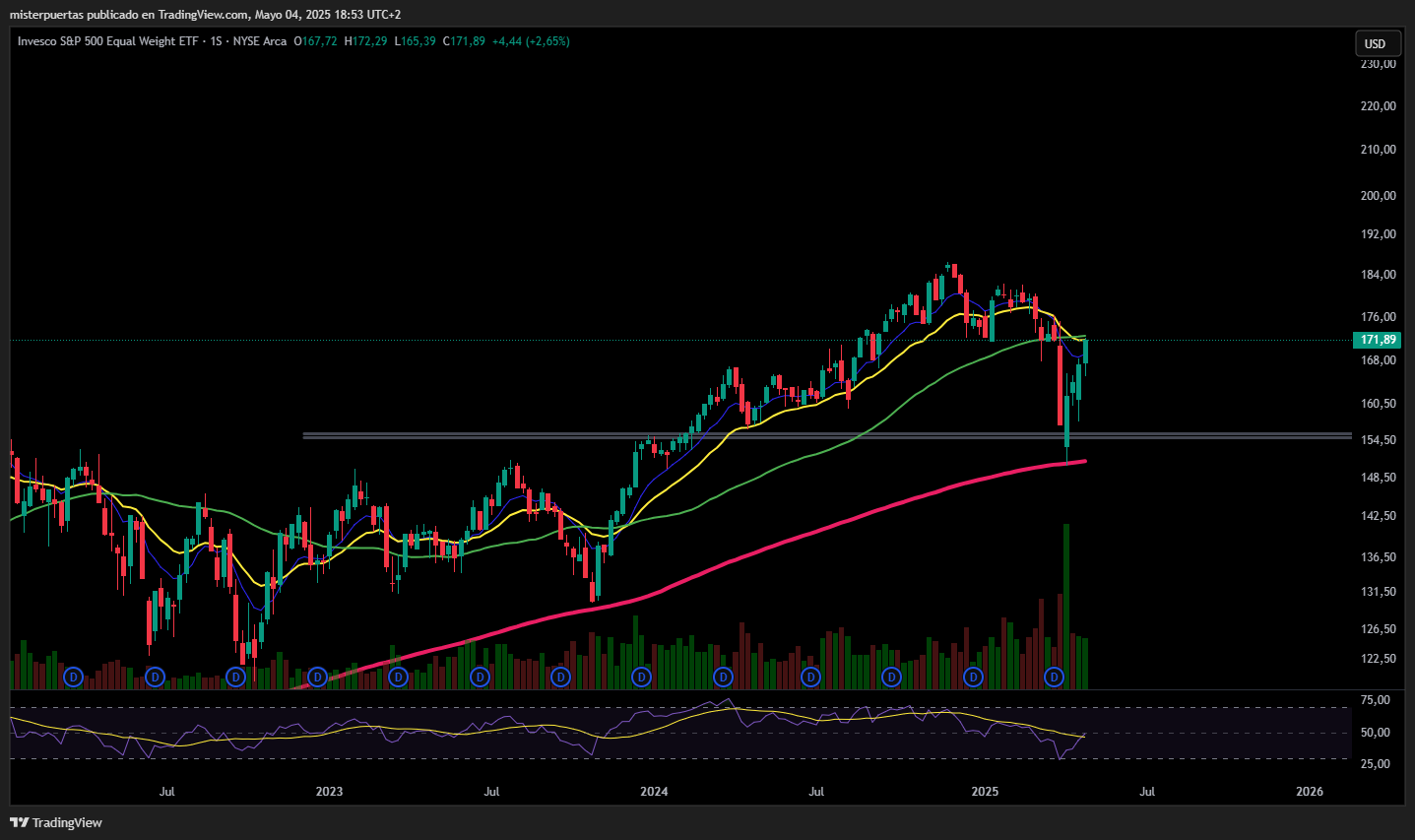The image size is (1415, 840).
Task: Open the dividend D marker just before 2023
Action: pyautogui.click(x=317, y=677)
